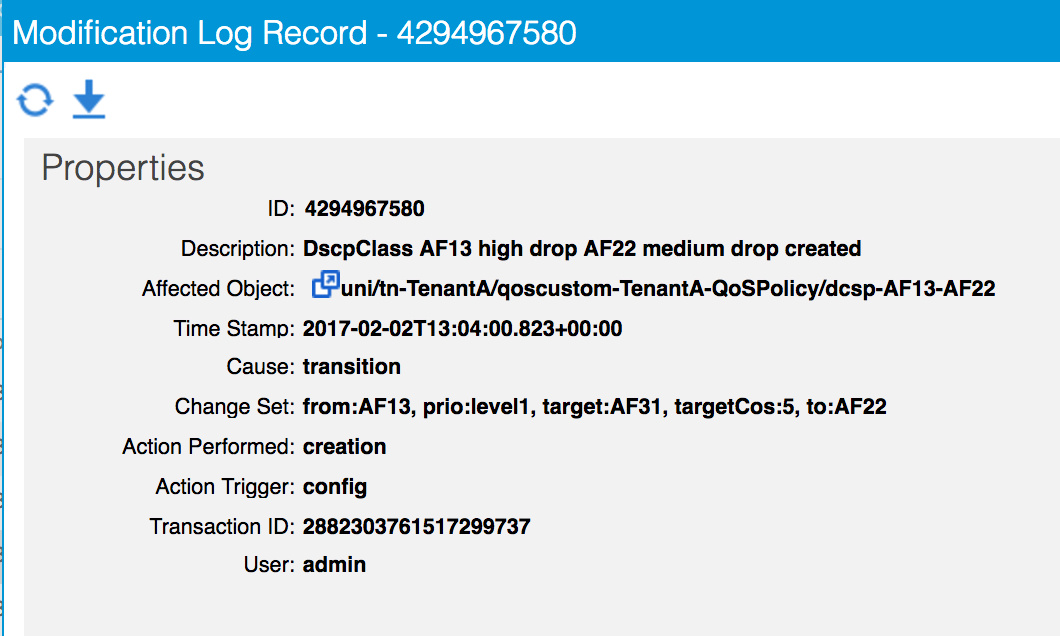Select the Transaction ID number 288230376151729973​7
Viewport: 1060px width, 636px height.
click(416, 527)
